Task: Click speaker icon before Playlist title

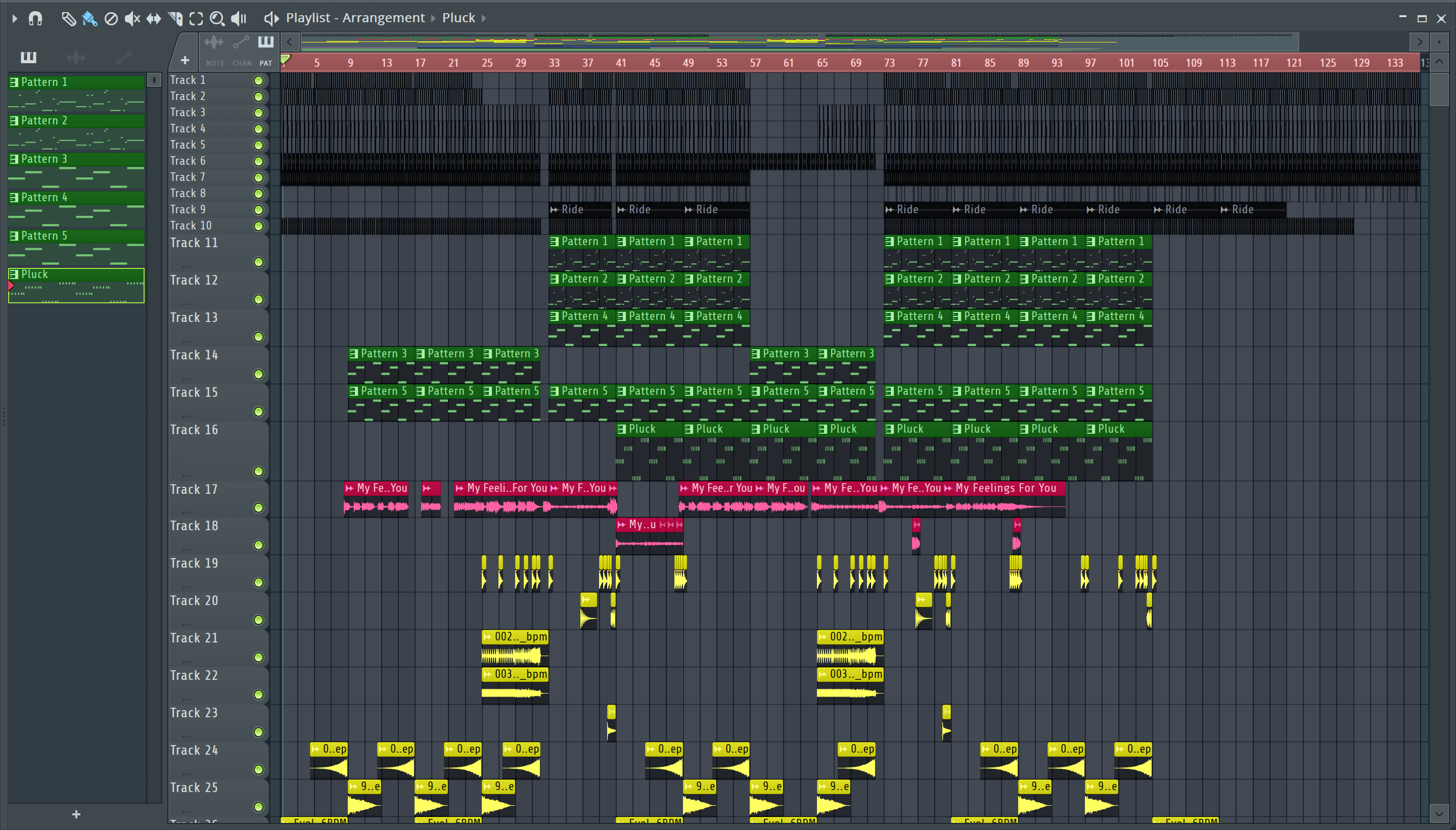Action: coord(271,19)
